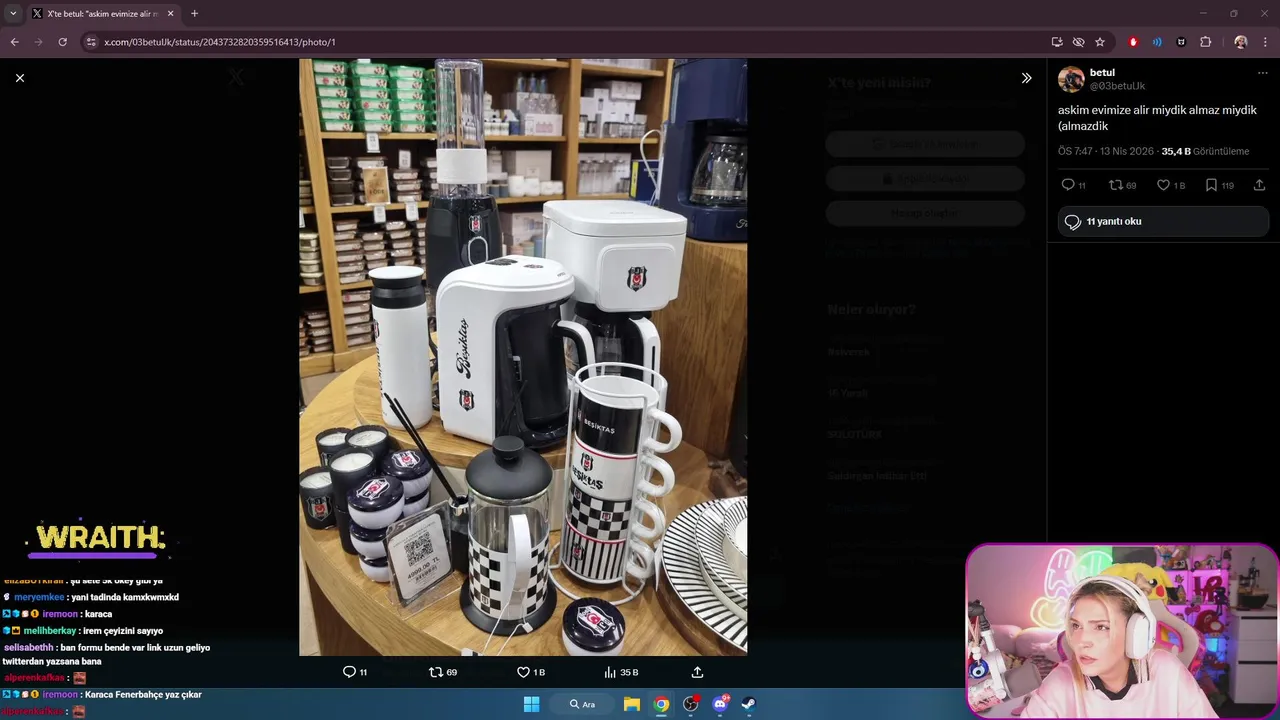Screen dimensions: 1280x720
Task: Click the site information icon in address bar
Action: (91, 42)
